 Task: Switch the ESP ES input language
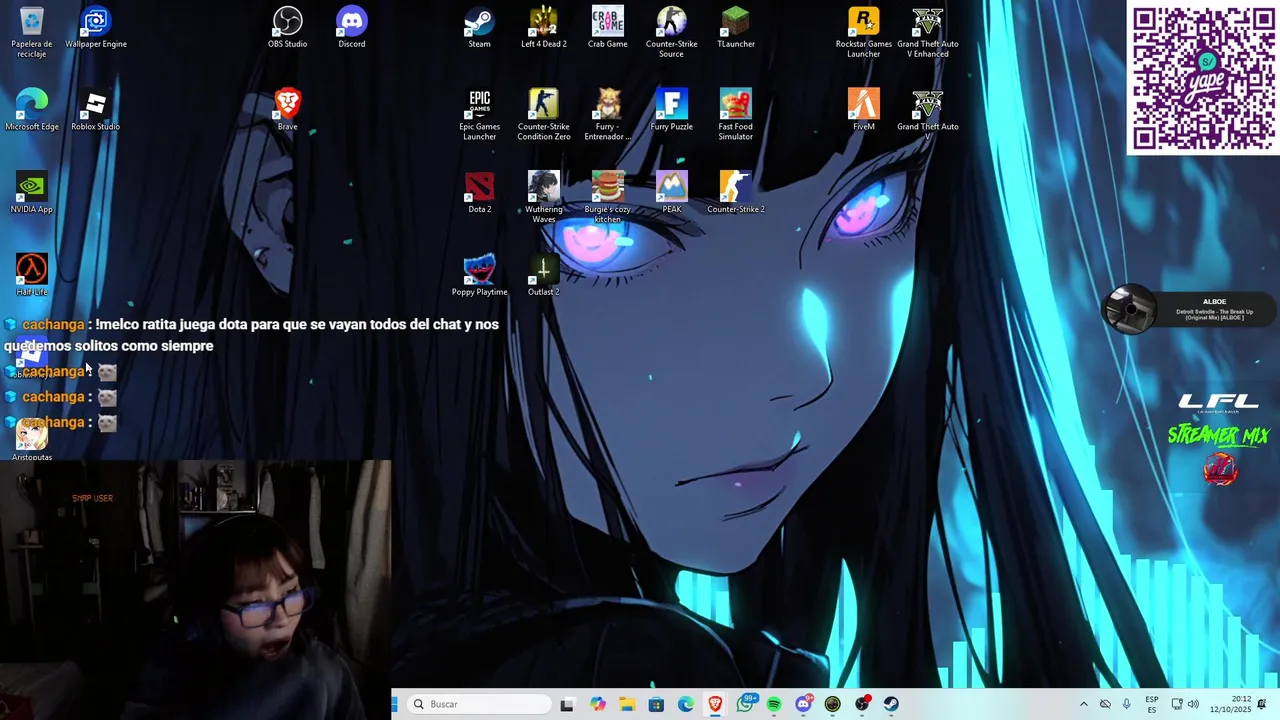(x=1152, y=704)
